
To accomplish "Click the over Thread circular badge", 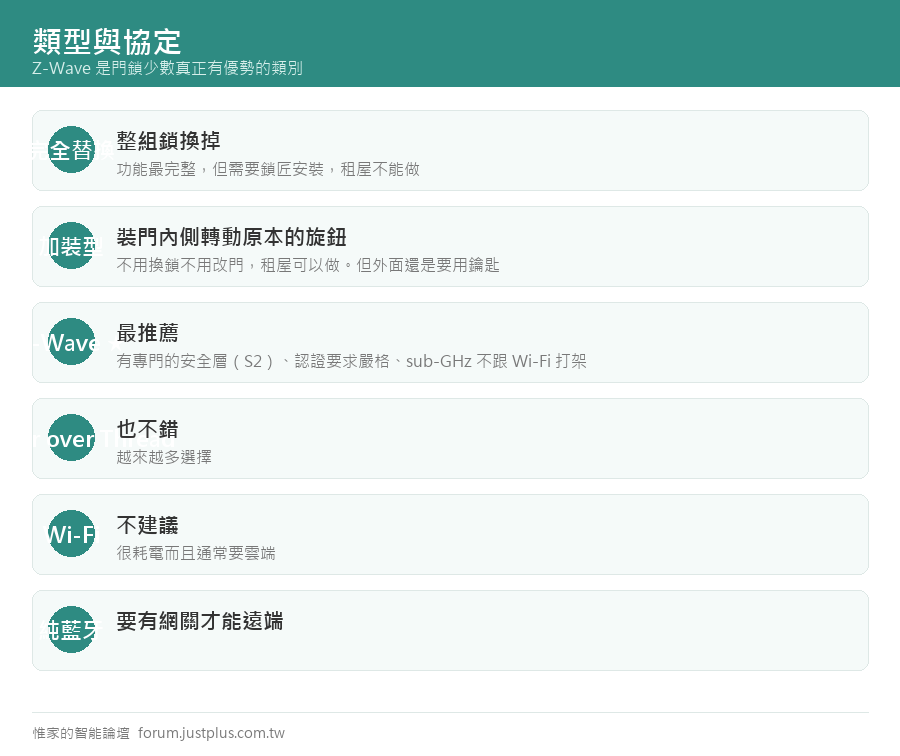I will click(x=71, y=438).
